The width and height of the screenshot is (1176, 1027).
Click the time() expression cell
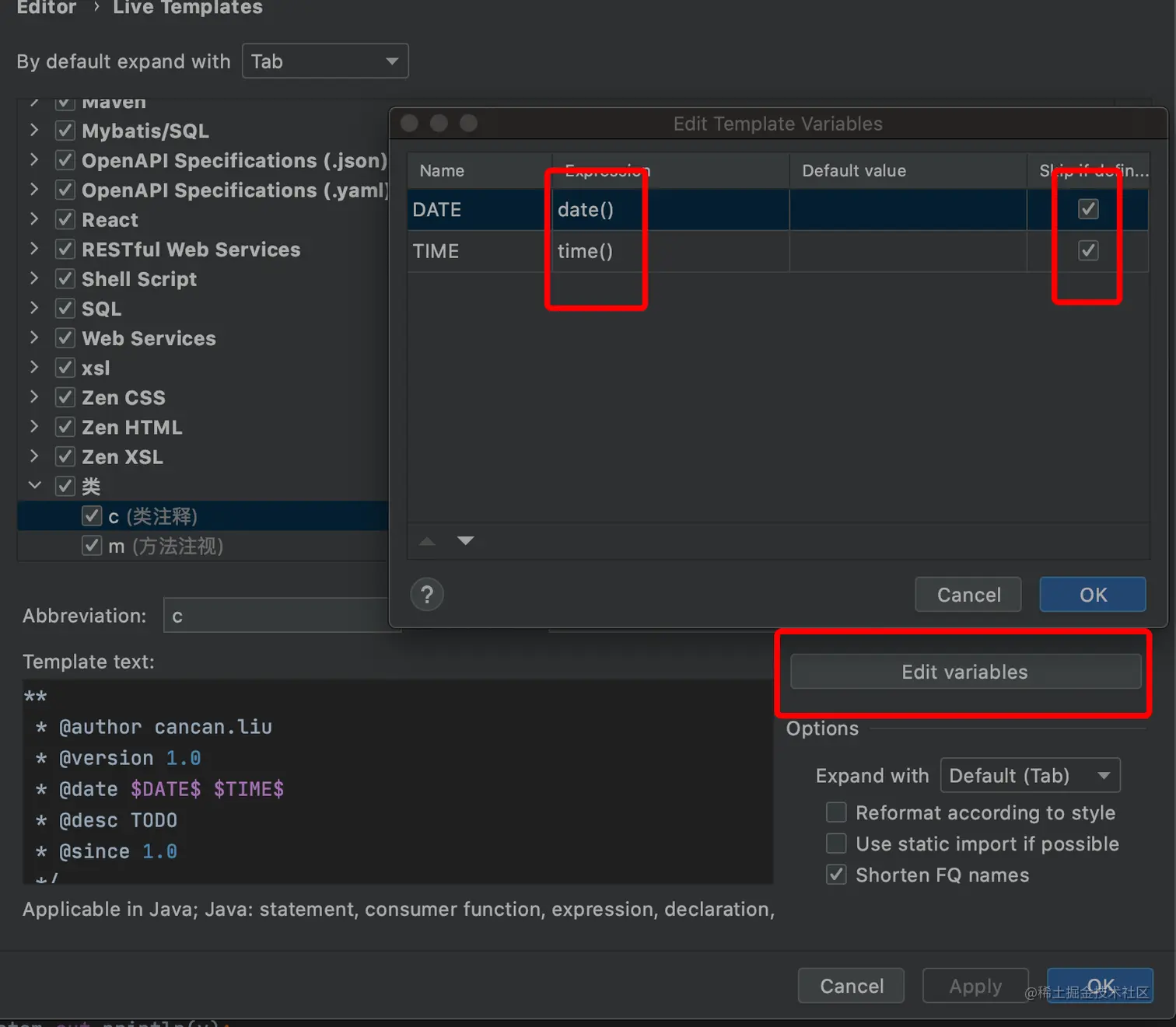tap(670, 251)
